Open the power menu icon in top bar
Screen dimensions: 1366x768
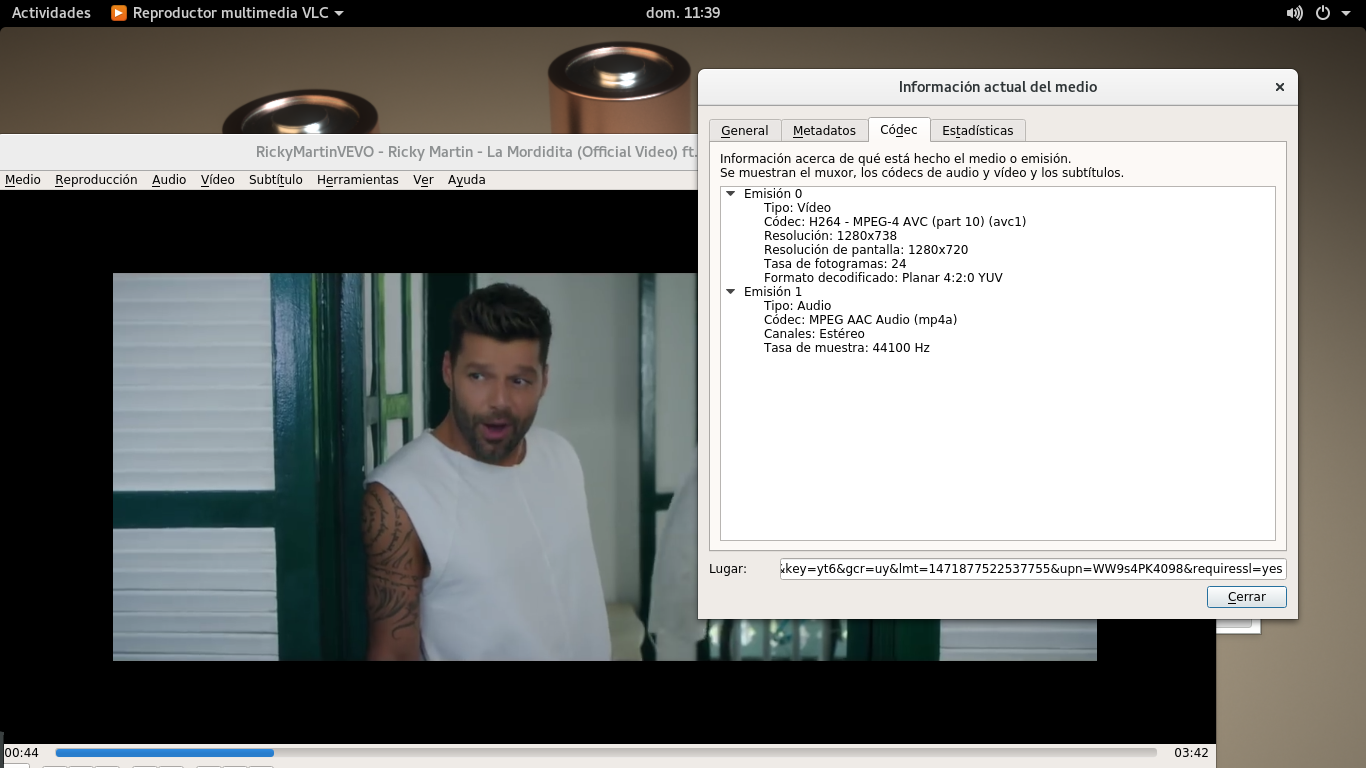[x=1323, y=13]
